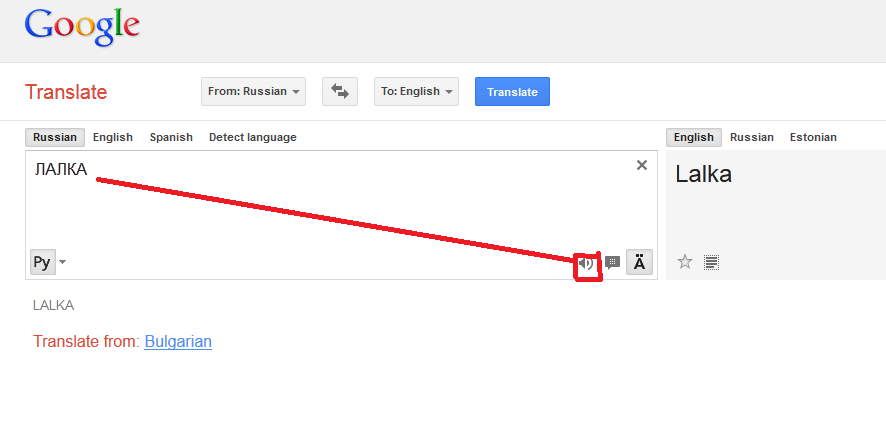Open the From: Russian dropdown

coord(253,92)
